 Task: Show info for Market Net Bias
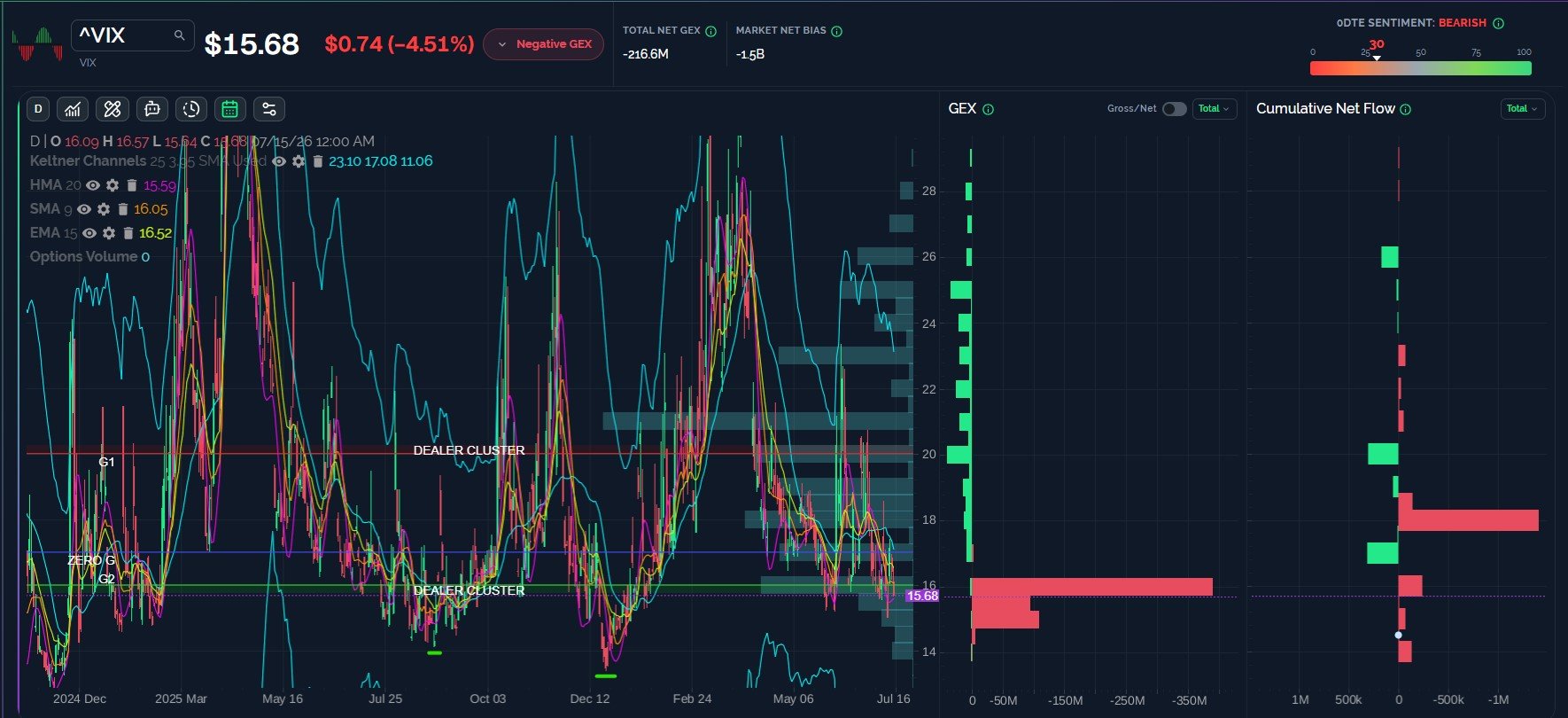point(837,31)
